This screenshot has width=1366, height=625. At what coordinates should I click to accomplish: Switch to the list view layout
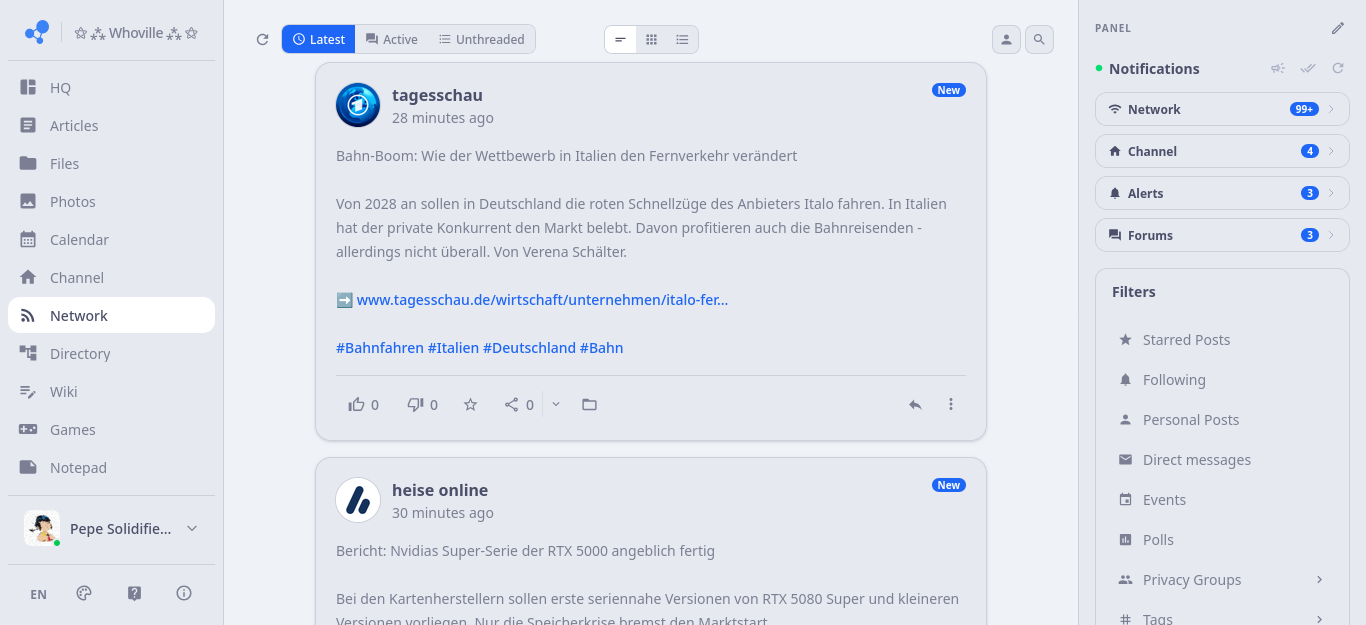tap(682, 39)
